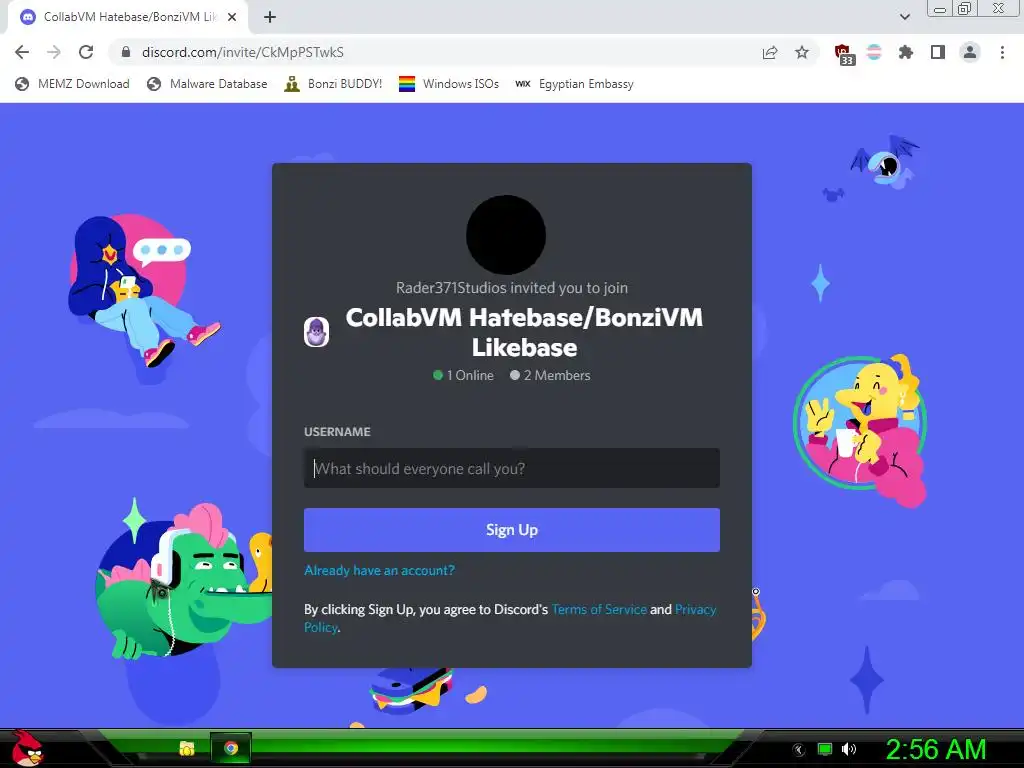1024x768 pixels.
Task: Click the USERNAME field label
Action: tap(337, 432)
